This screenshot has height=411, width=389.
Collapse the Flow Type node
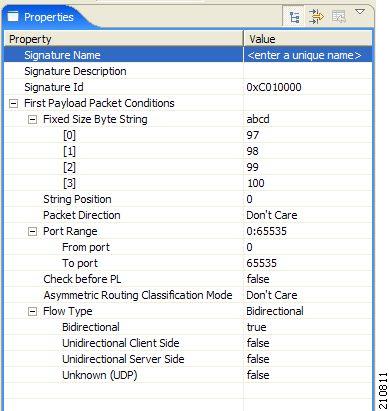coord(32,311)
